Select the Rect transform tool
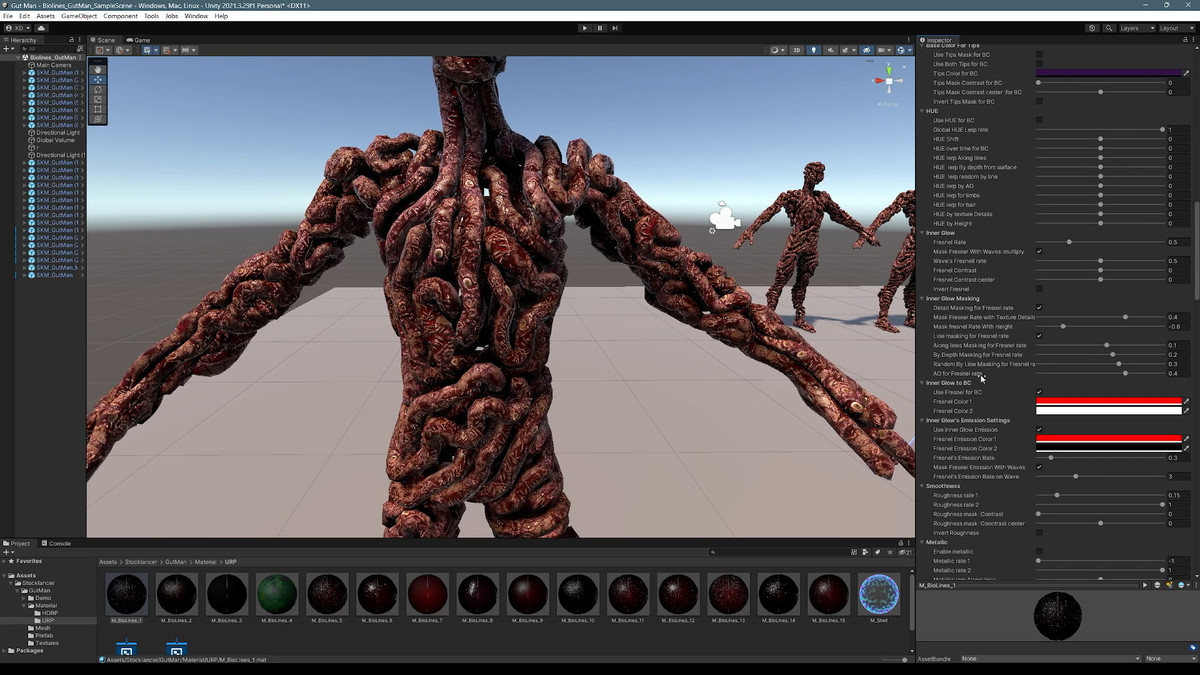Screen dimensions: 1200x675 pyautogui.click(x=98, y=109)
